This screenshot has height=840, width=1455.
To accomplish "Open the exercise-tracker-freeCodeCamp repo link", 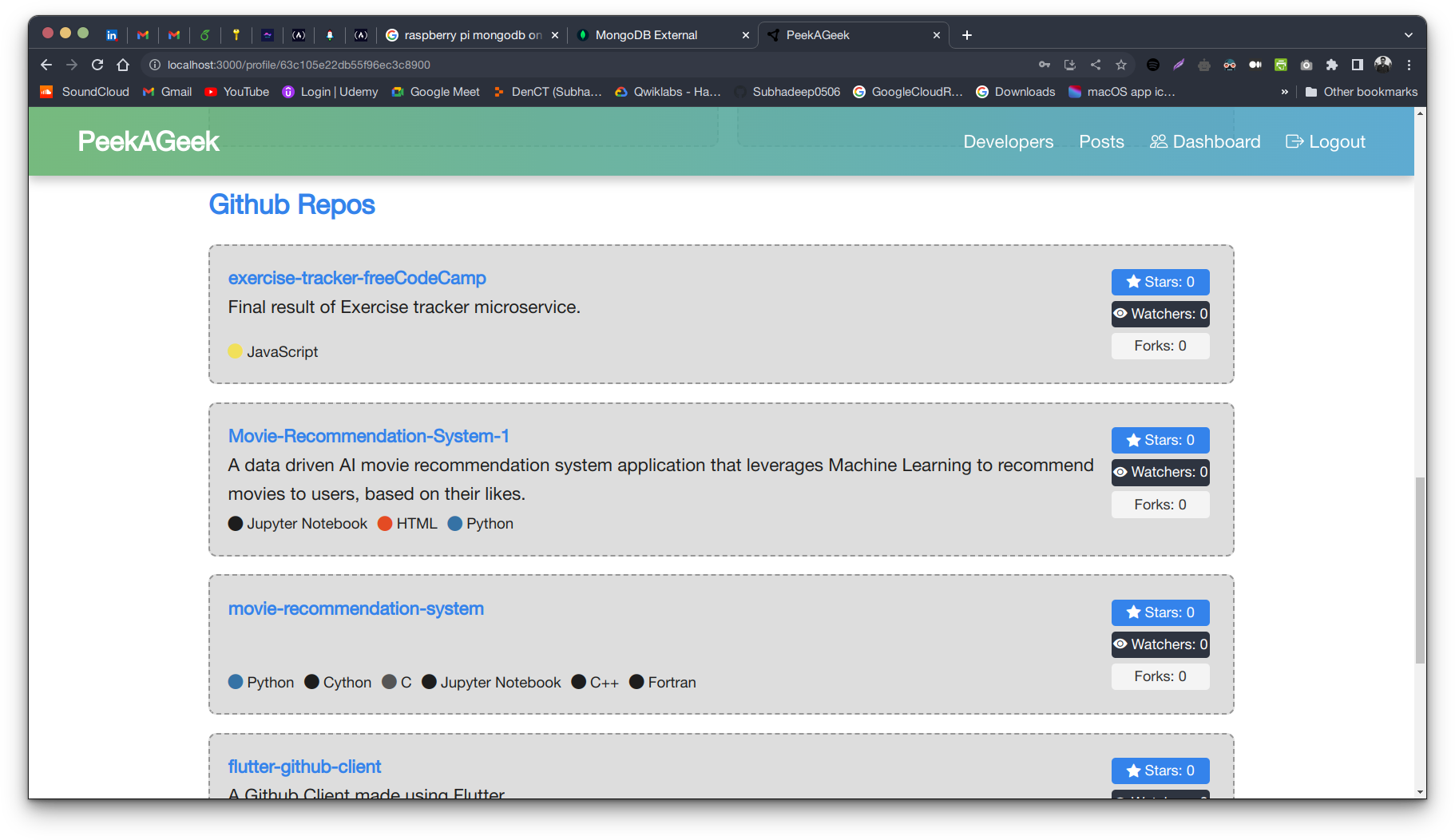I will 357,278.
